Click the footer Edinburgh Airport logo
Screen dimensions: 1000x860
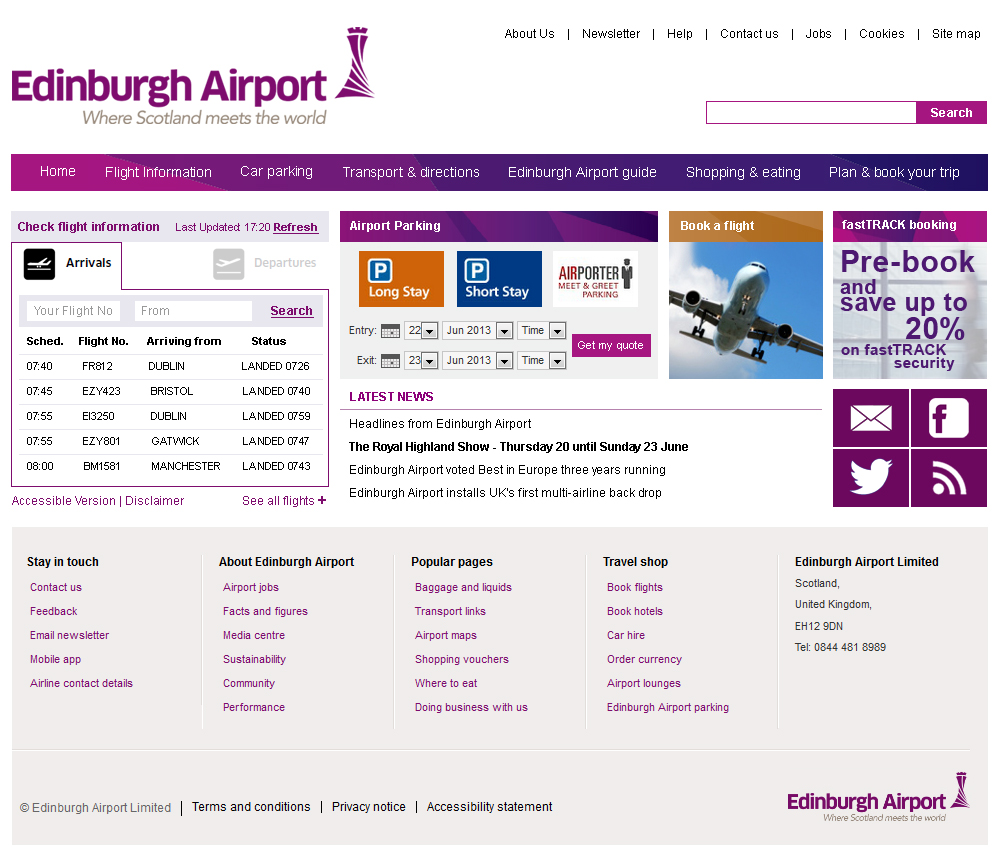(878, 797)
